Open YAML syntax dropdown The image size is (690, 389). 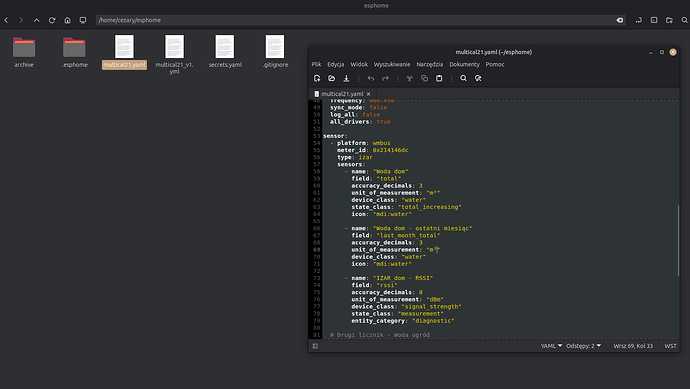click(x=551, y=346)
